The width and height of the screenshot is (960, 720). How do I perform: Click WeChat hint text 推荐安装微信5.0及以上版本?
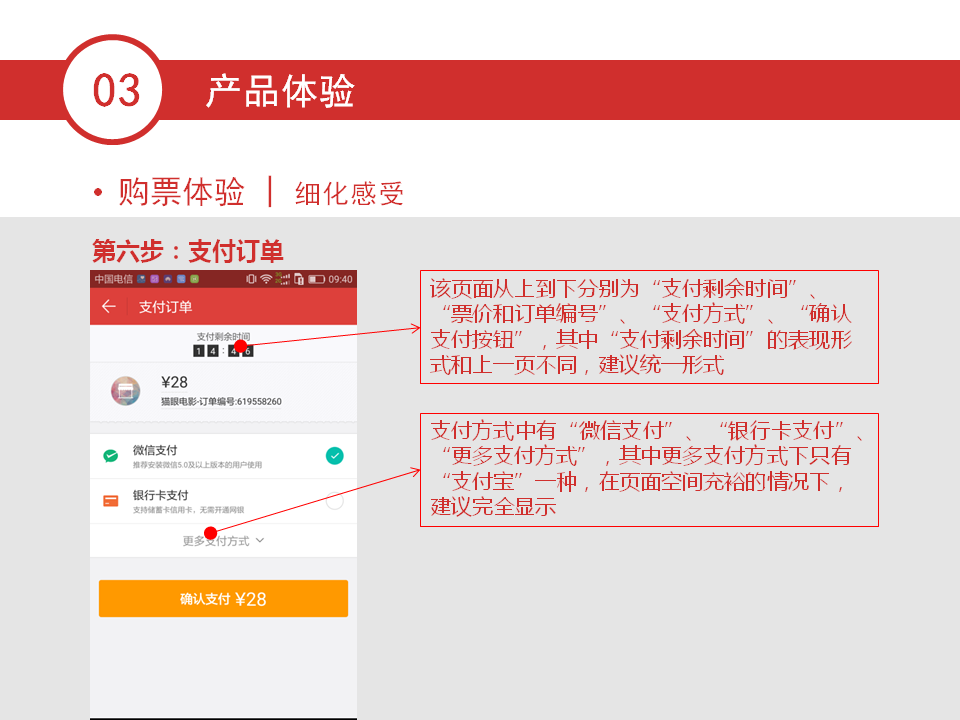[x=198, y=465]
